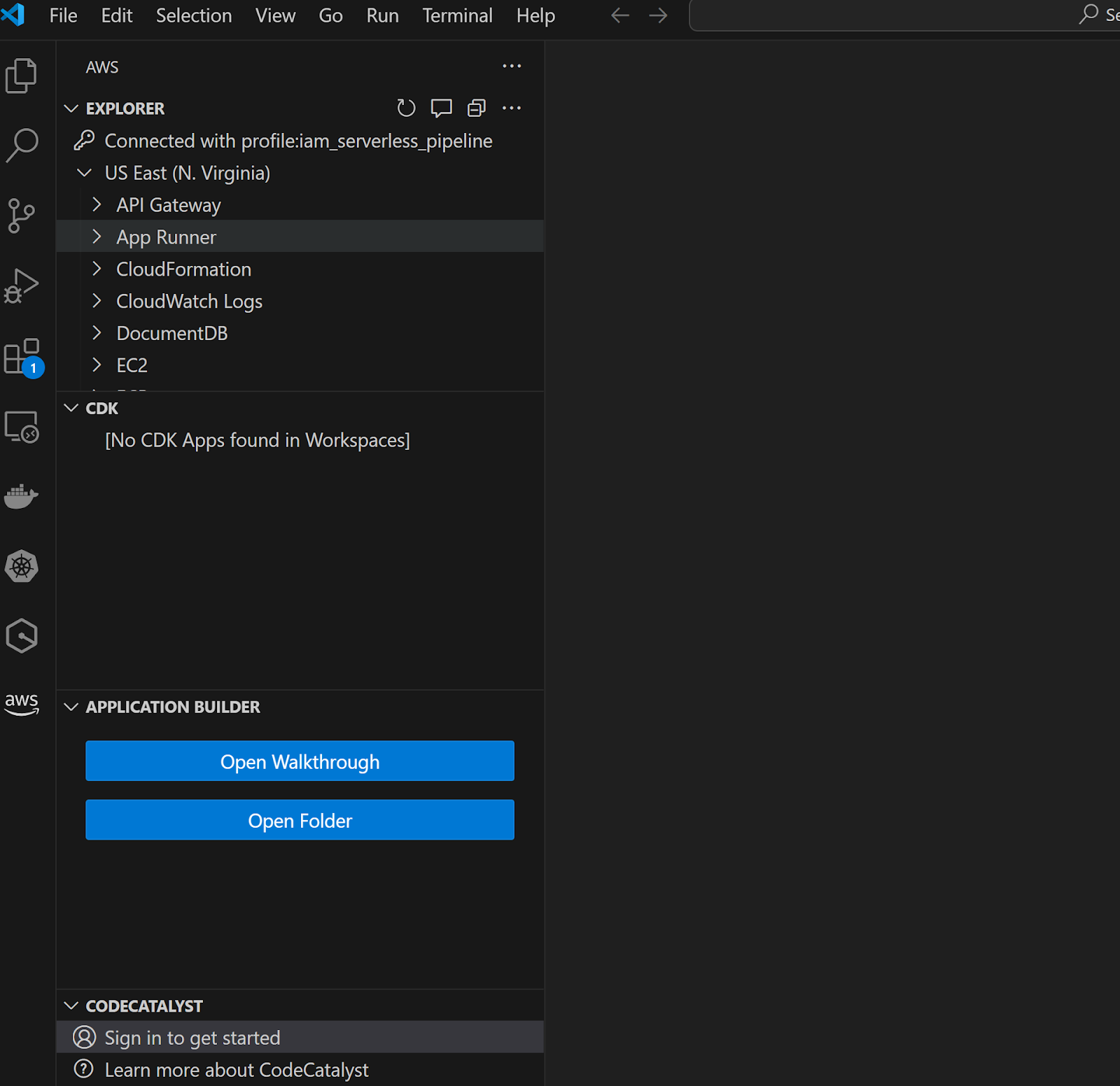Open AWS panel more actions ellipsis
The width and height of the screenshot is (1120, 1086).
pyautogui.click(x=512, y=66)
